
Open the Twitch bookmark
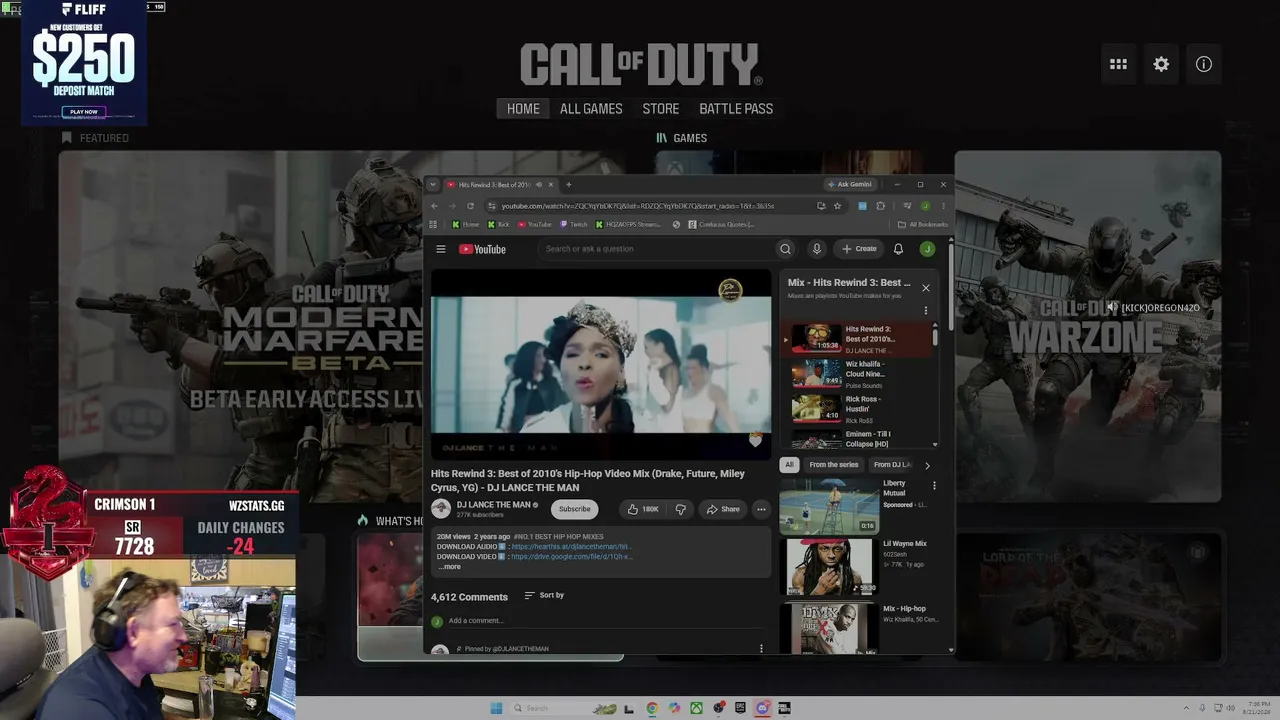pos(574,224)
